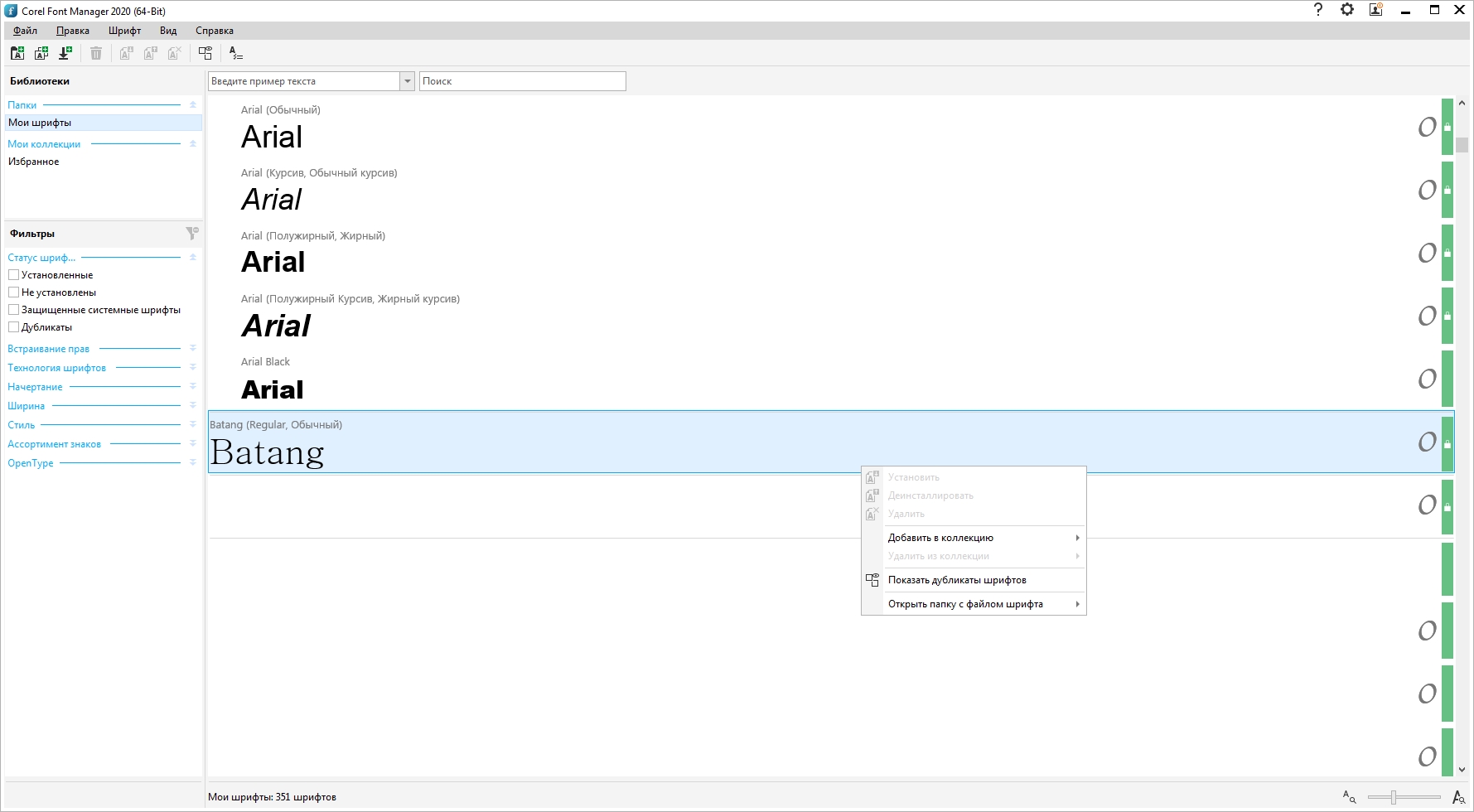The image size is (1474, 812).
Task: Expand the Встраивание прав filter section
Action: pyautogui.click(x=192, y=349)
